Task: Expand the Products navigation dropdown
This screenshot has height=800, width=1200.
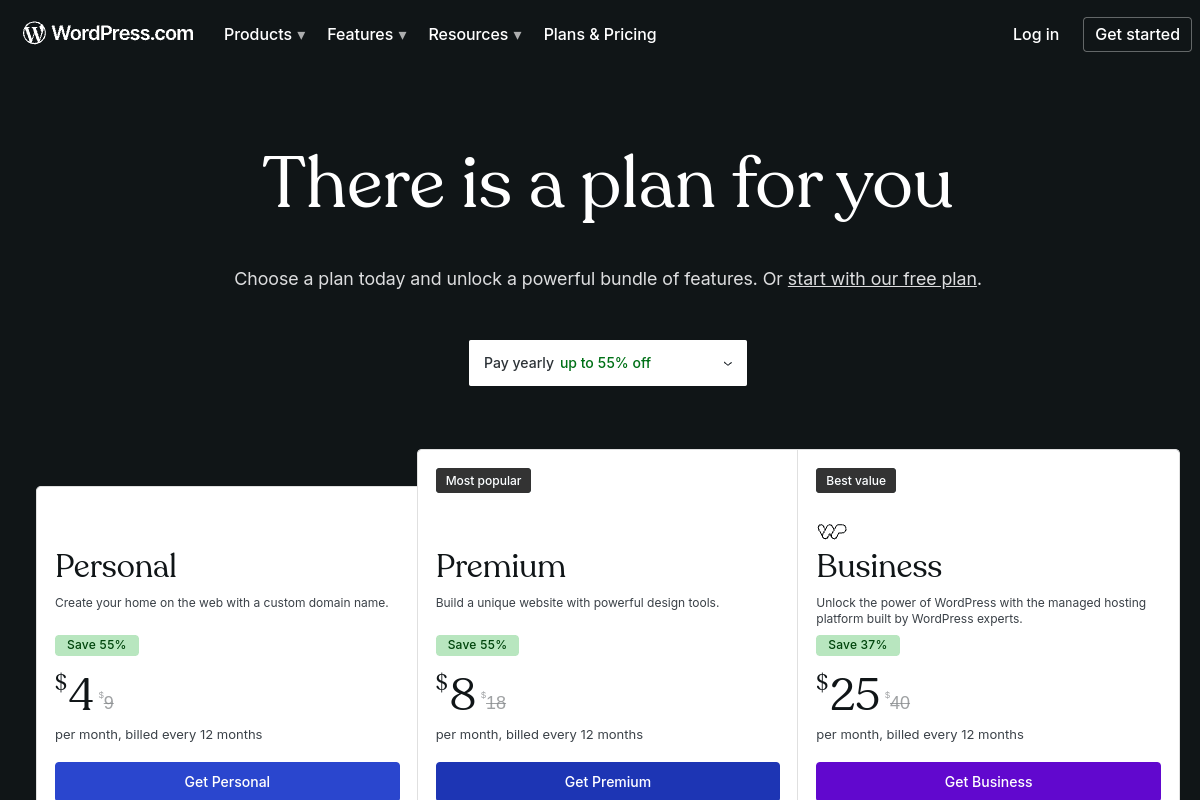Action: (x=264, y=34)
